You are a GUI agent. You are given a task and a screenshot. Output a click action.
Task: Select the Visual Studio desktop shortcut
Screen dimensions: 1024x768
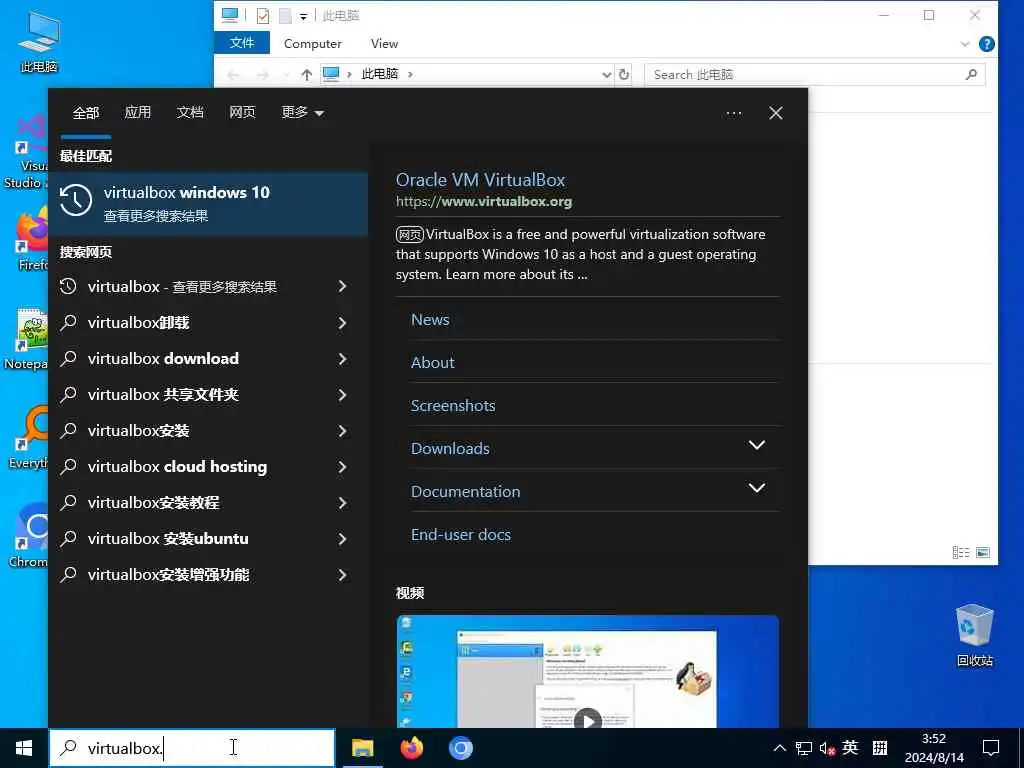point(25,152)
